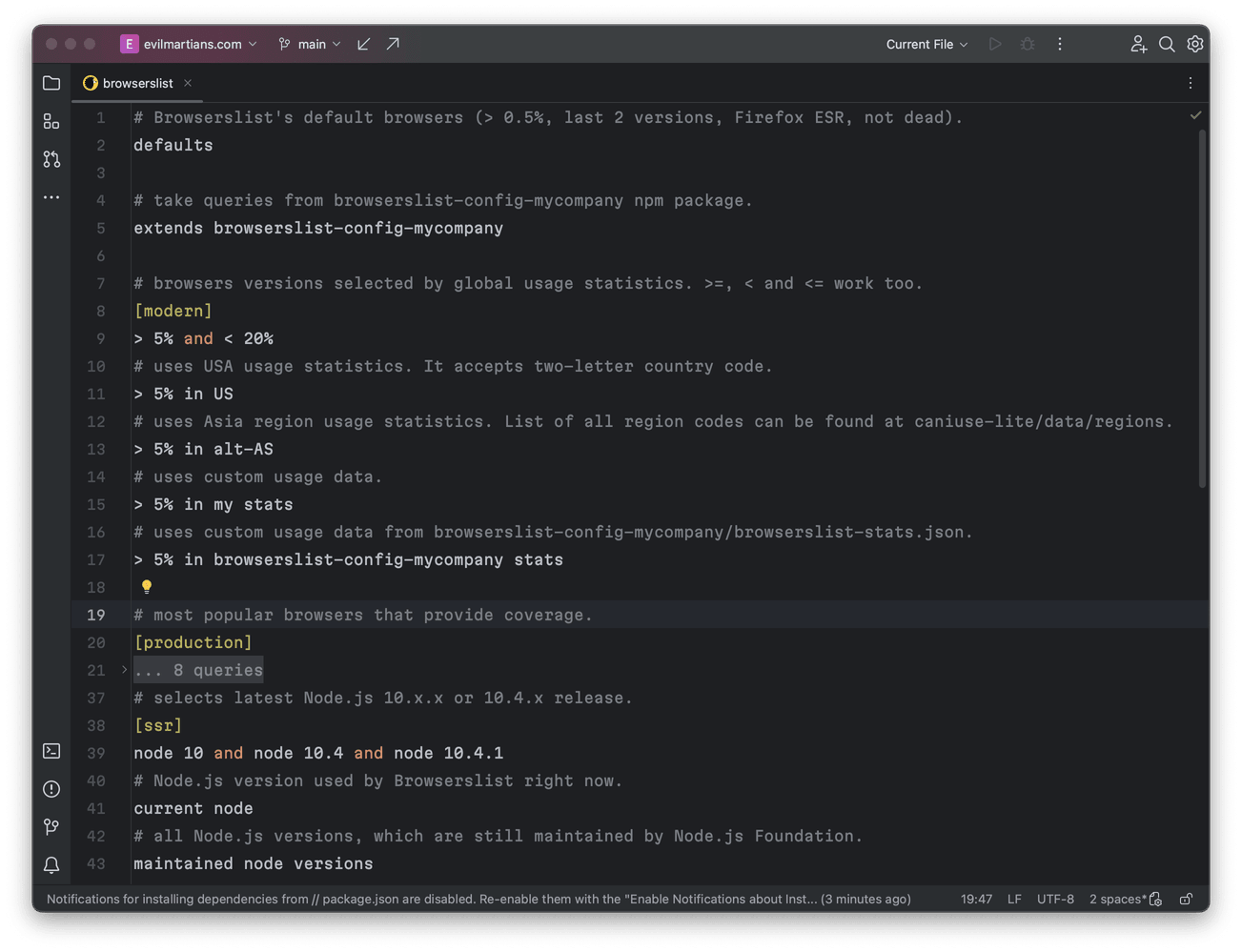Open the Pull Requests view
This screenshot has width=1242, height=952.
coord(51,159)
